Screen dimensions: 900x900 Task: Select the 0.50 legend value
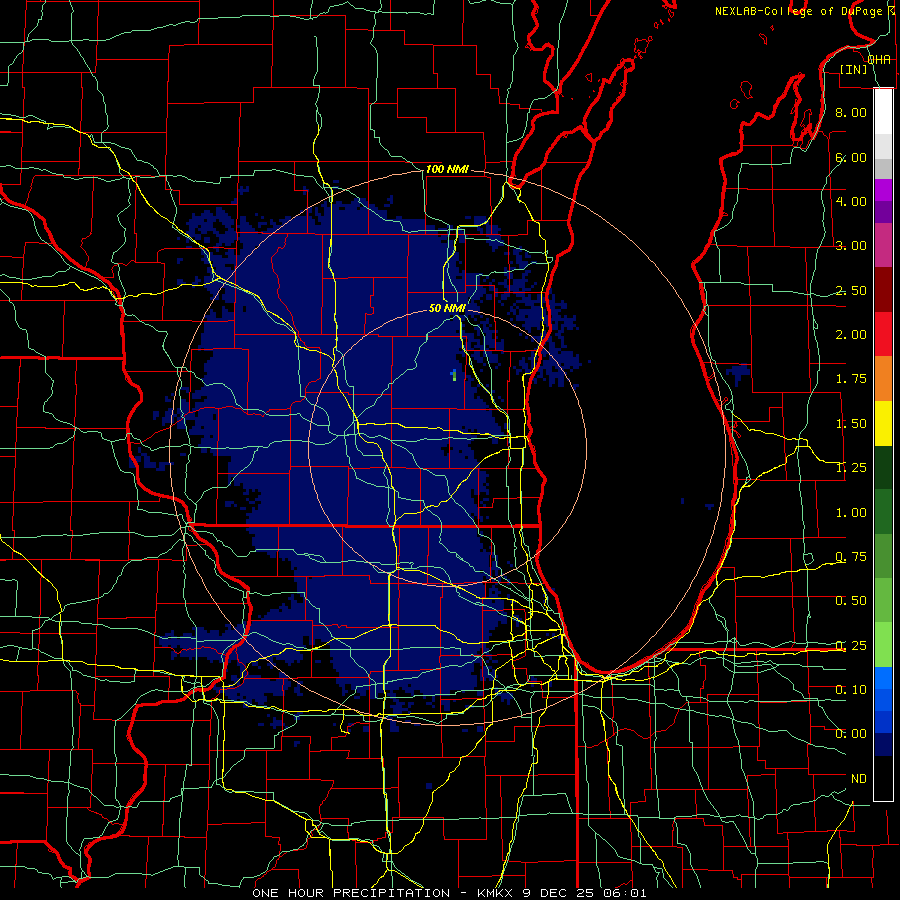[x=851, y=601]
